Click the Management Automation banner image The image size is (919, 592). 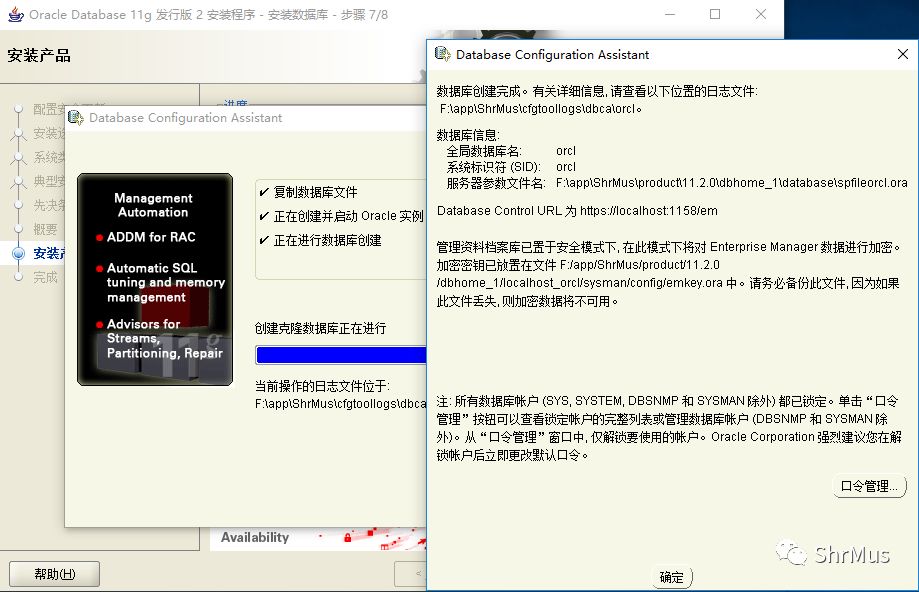click(x=155, y=280)
